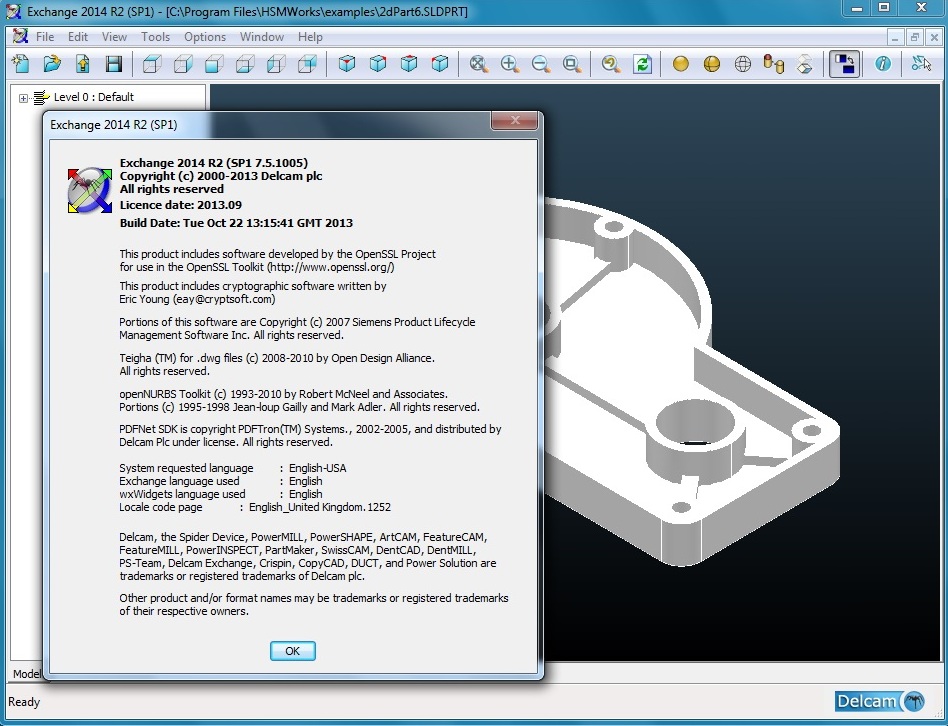The image size is (948, 726).
Task: Click the Delcam logo in status bar
Action: pos(880,701)
